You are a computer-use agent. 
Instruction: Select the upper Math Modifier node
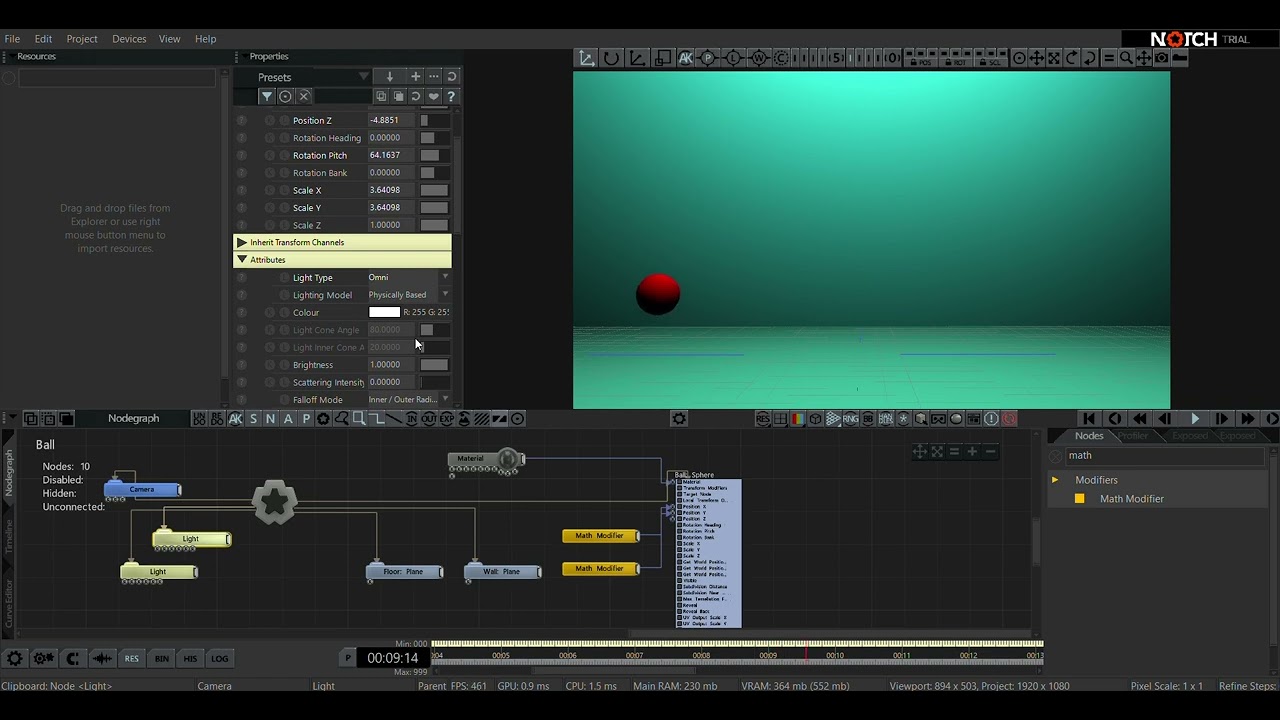pyautogui.click(x=600, y=536)
